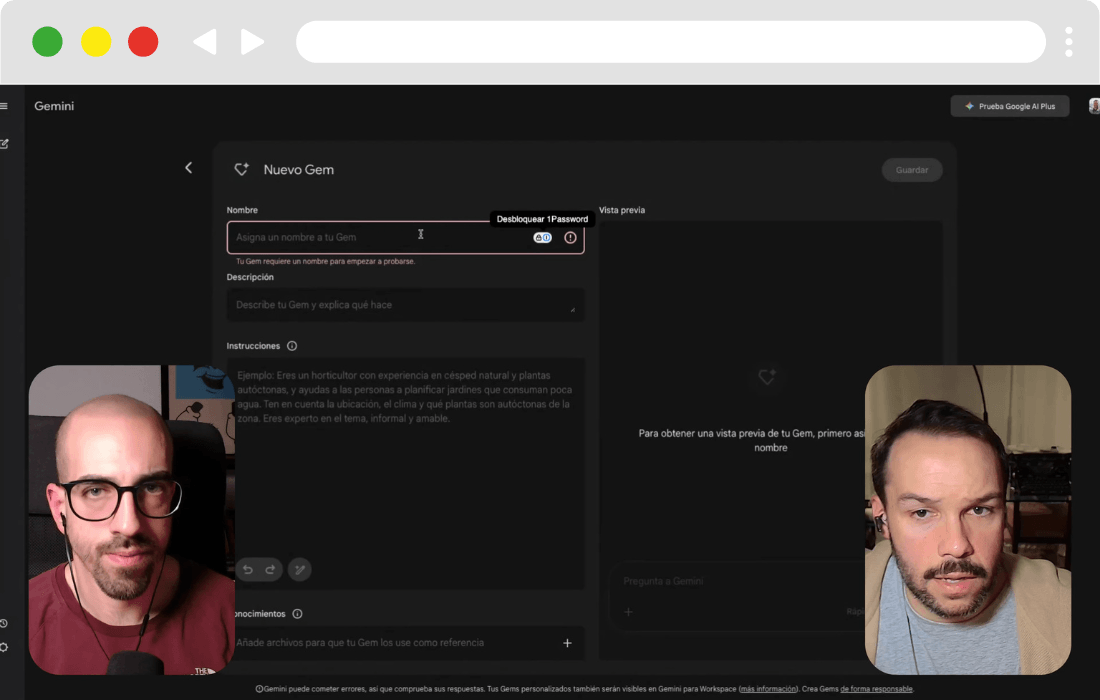1100x700 pixels.
Task: Click the red window button
Action: [143, 42]
